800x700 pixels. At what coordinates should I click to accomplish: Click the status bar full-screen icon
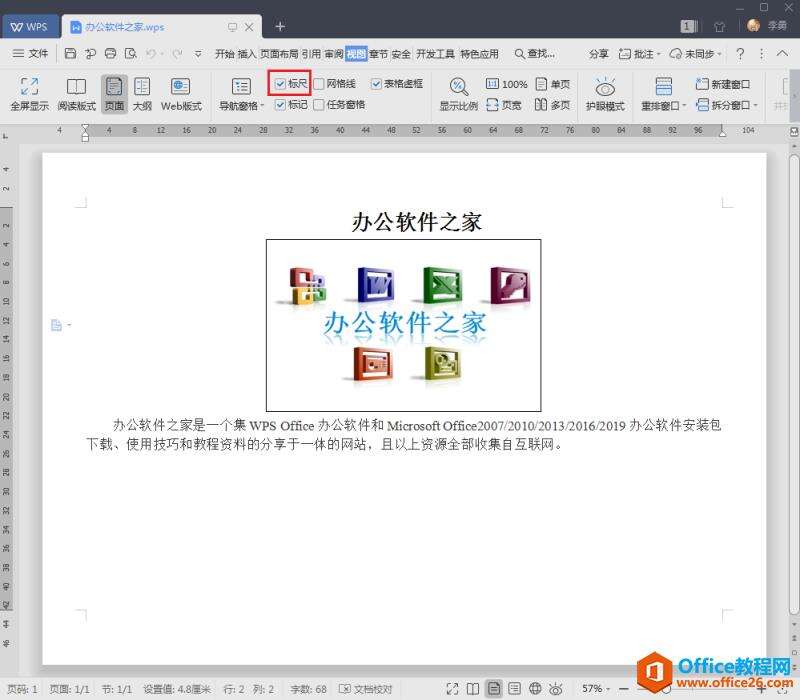pyautogui.click(x=452, y=689)
